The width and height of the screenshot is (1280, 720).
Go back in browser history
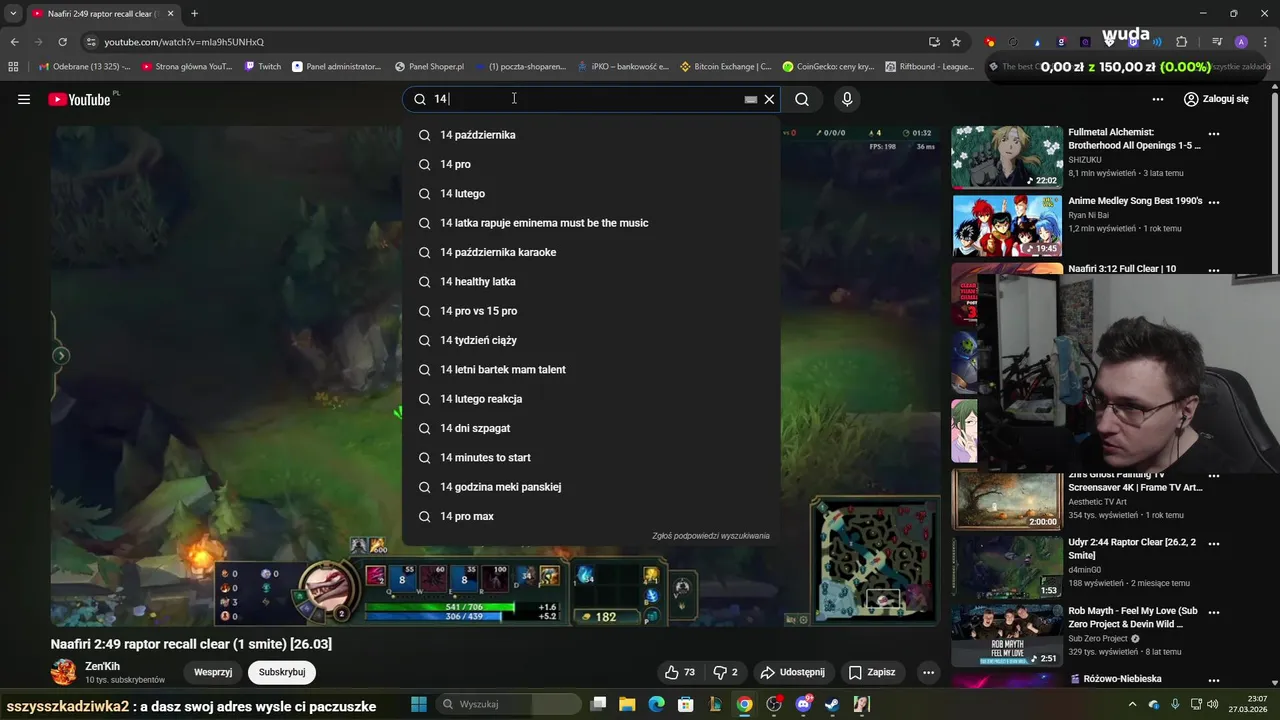(14, 42)
